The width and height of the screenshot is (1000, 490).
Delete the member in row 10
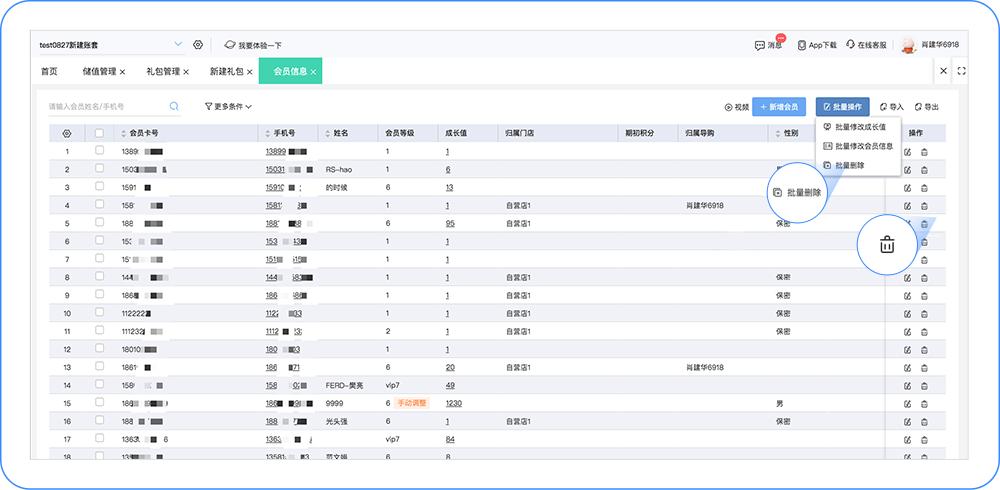tap(924, 314)
